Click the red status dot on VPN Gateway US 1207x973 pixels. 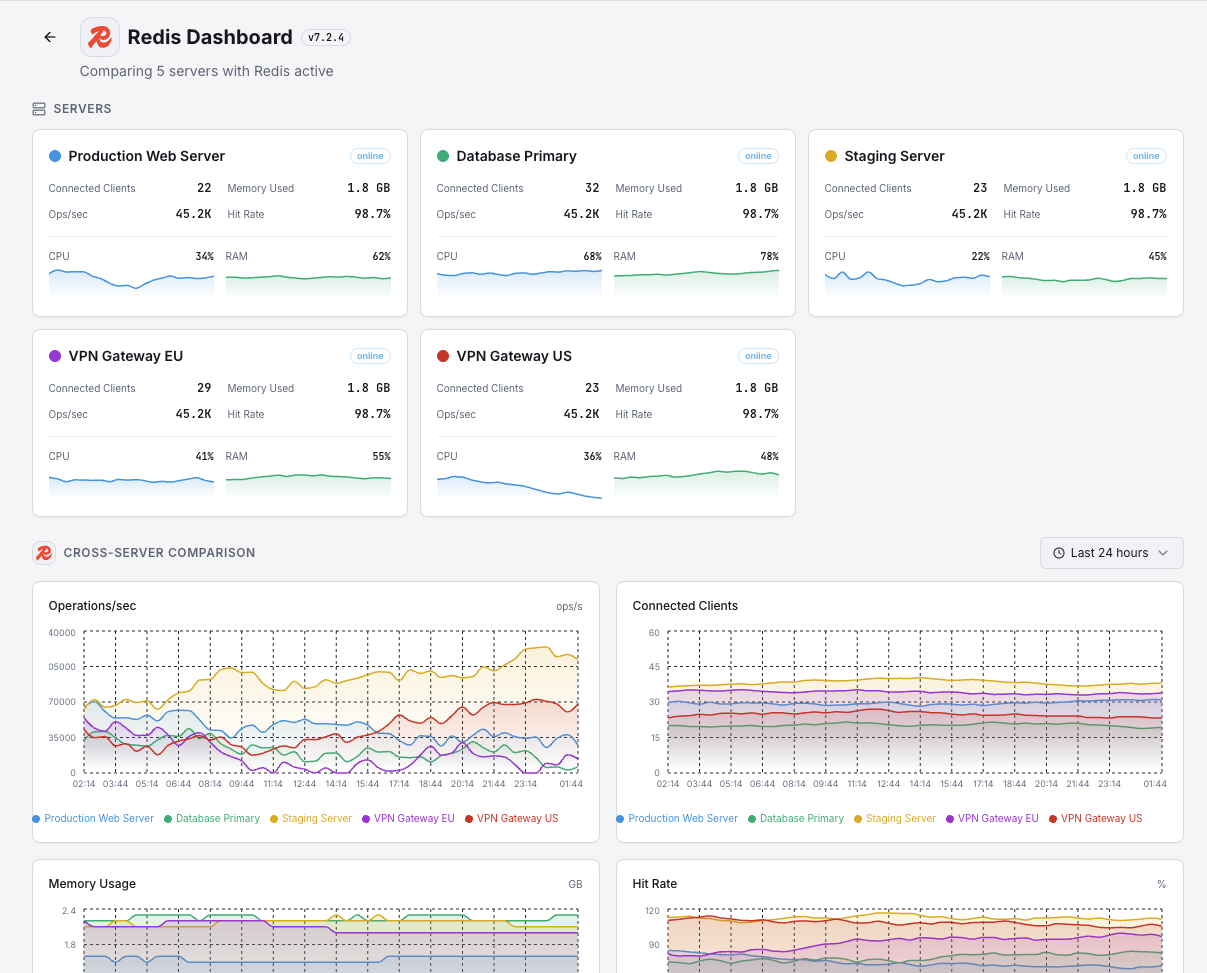pyautogui.click(x=442, y=356)
